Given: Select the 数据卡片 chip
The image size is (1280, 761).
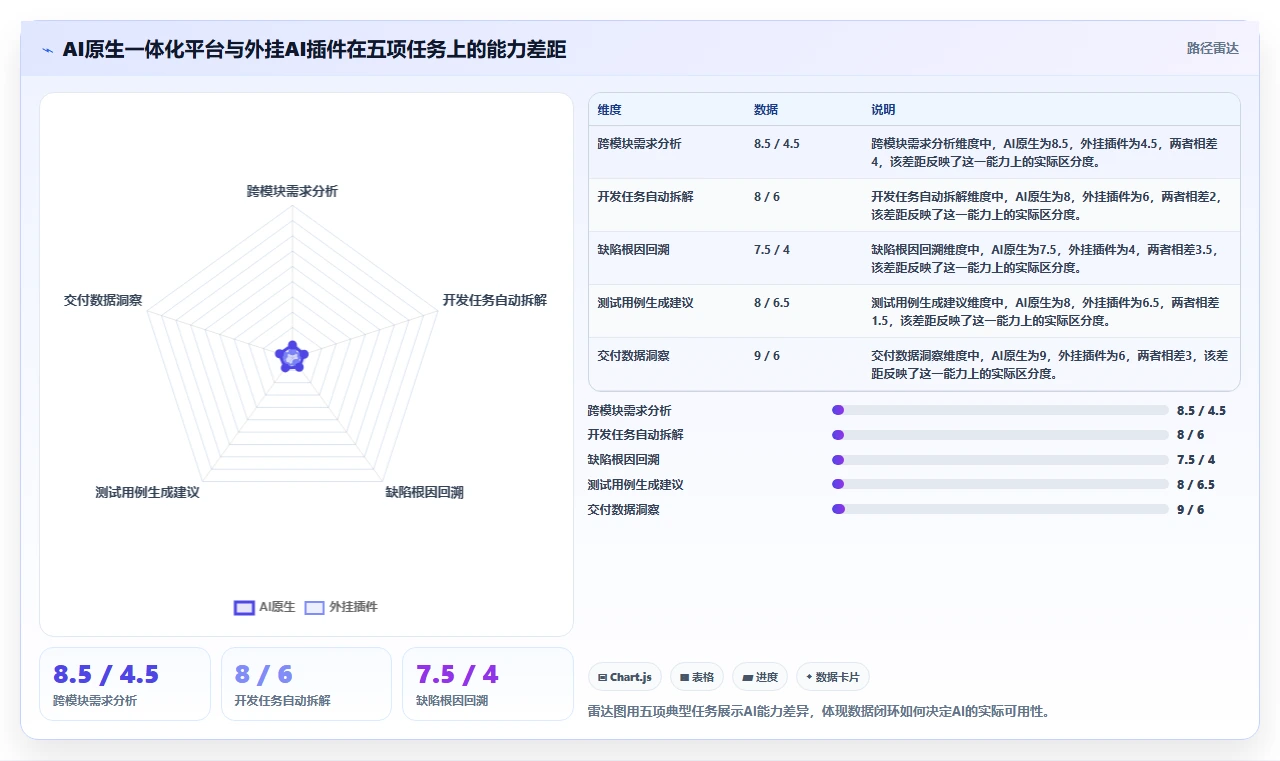Looking at the screenshot, I should 832,677.
